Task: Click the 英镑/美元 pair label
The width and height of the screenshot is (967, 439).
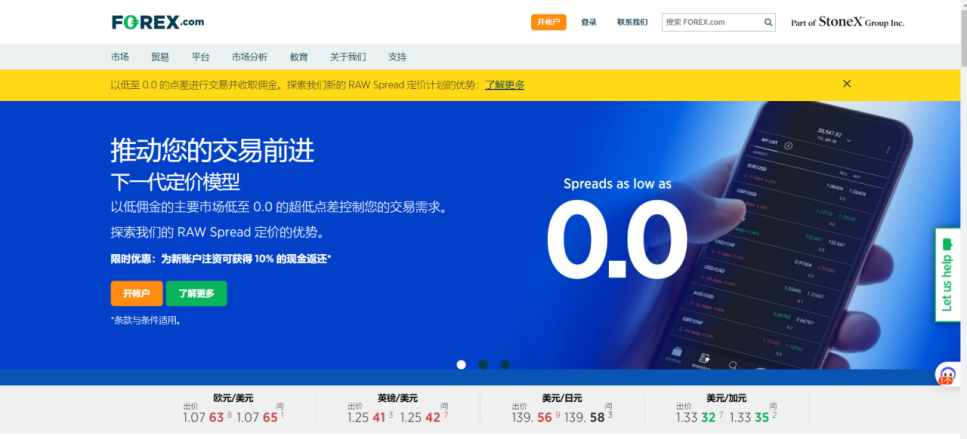Action: click(x=398, y=398)
